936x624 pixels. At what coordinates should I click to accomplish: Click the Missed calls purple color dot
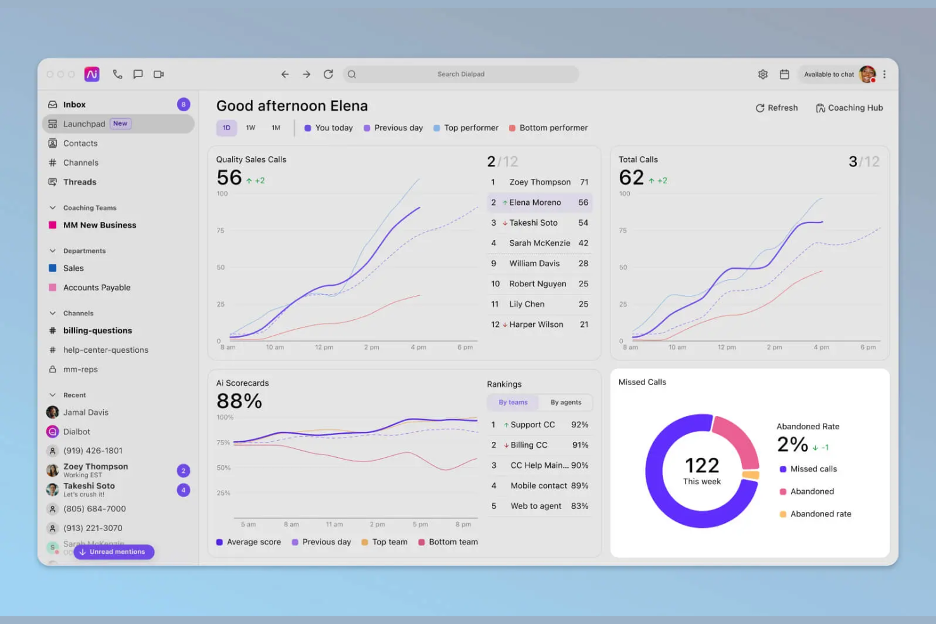782,468
